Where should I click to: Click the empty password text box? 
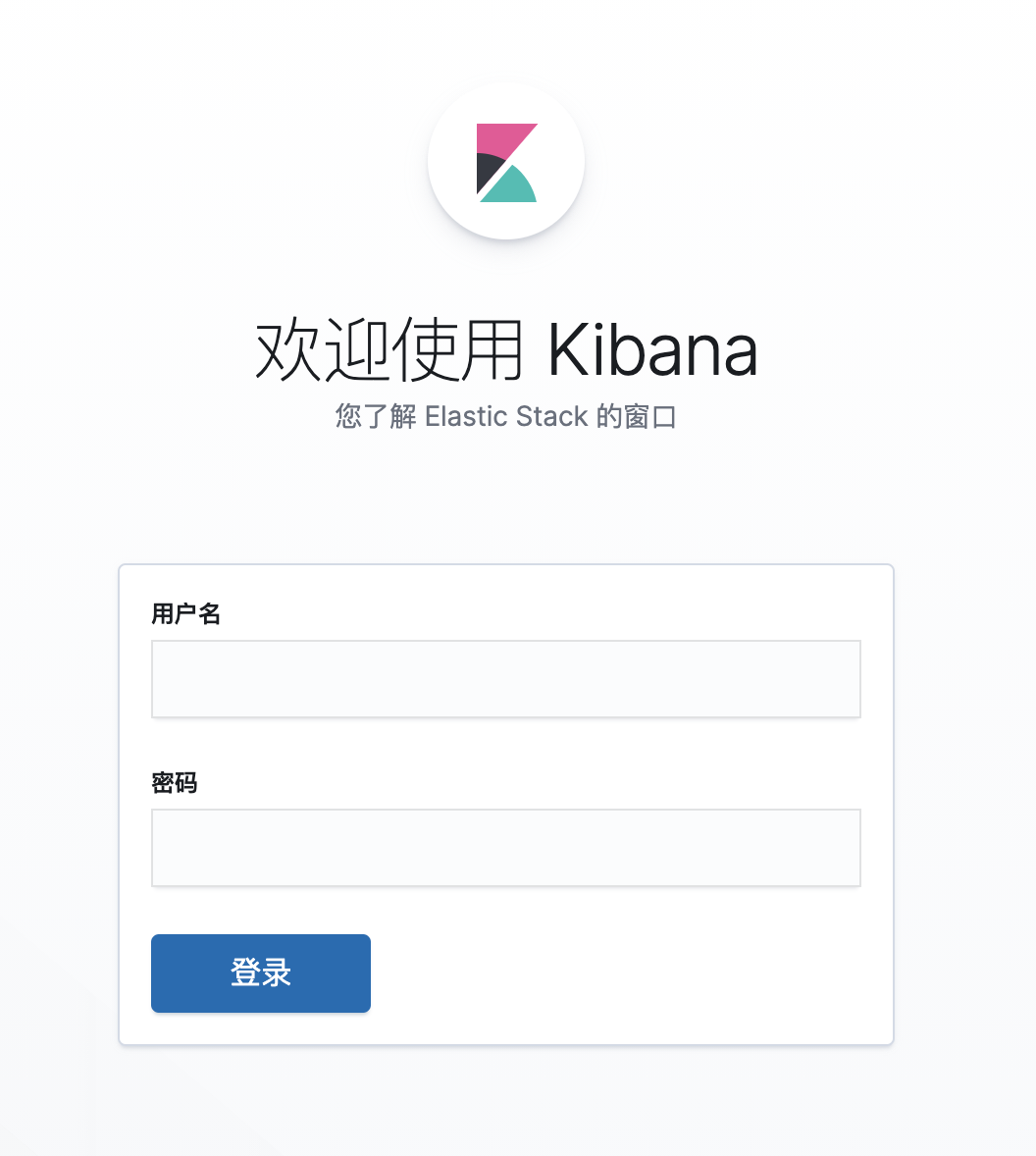click(x=506, y=847)
